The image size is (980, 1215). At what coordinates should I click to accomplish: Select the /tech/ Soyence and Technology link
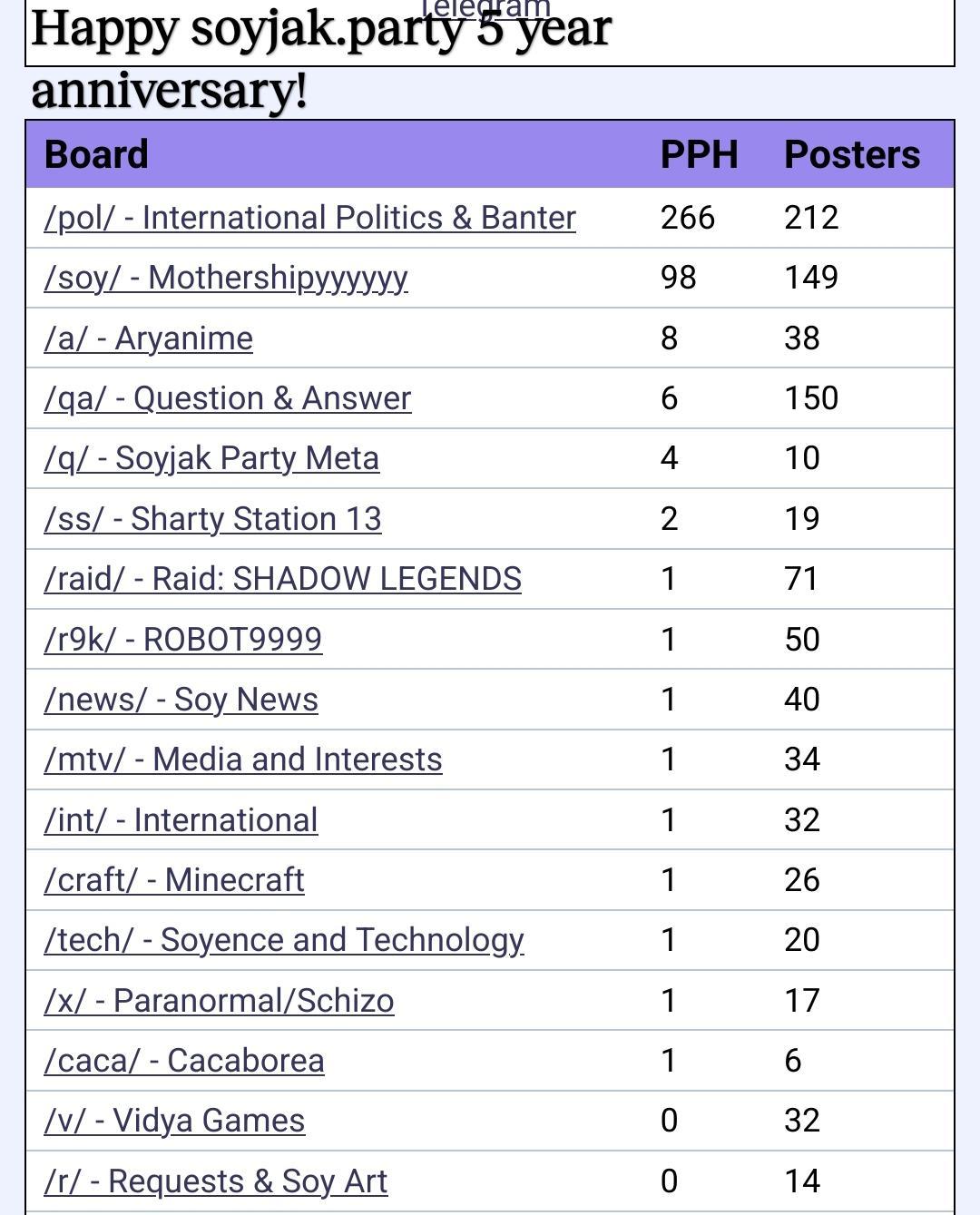coord(283,940)
